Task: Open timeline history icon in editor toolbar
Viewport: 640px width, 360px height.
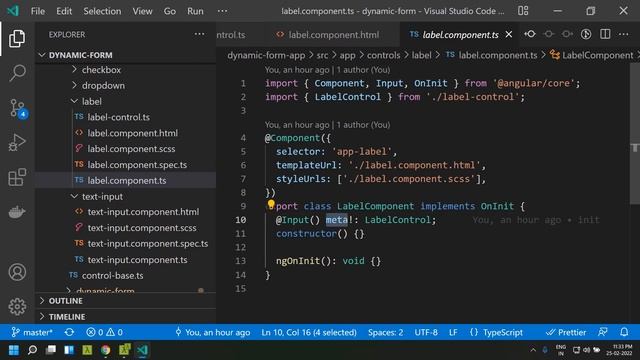Action: 586,34
